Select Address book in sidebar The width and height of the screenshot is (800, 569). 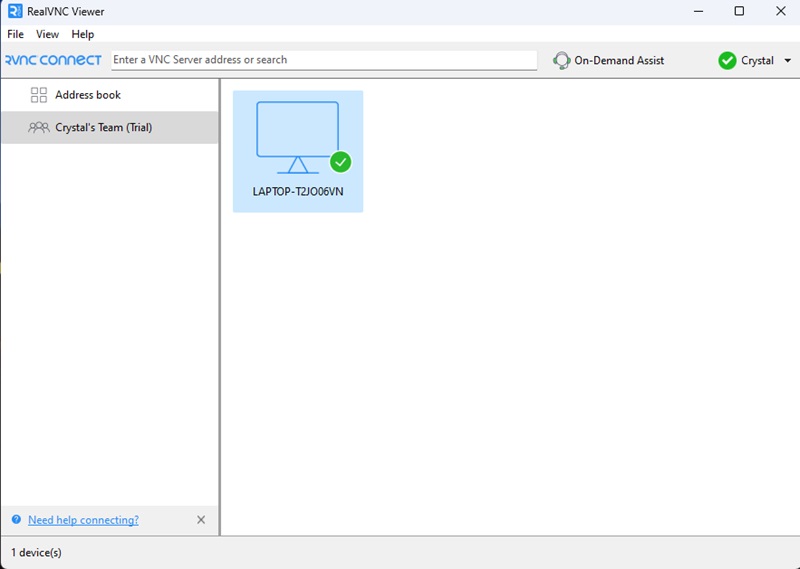(x=110, y=95)
